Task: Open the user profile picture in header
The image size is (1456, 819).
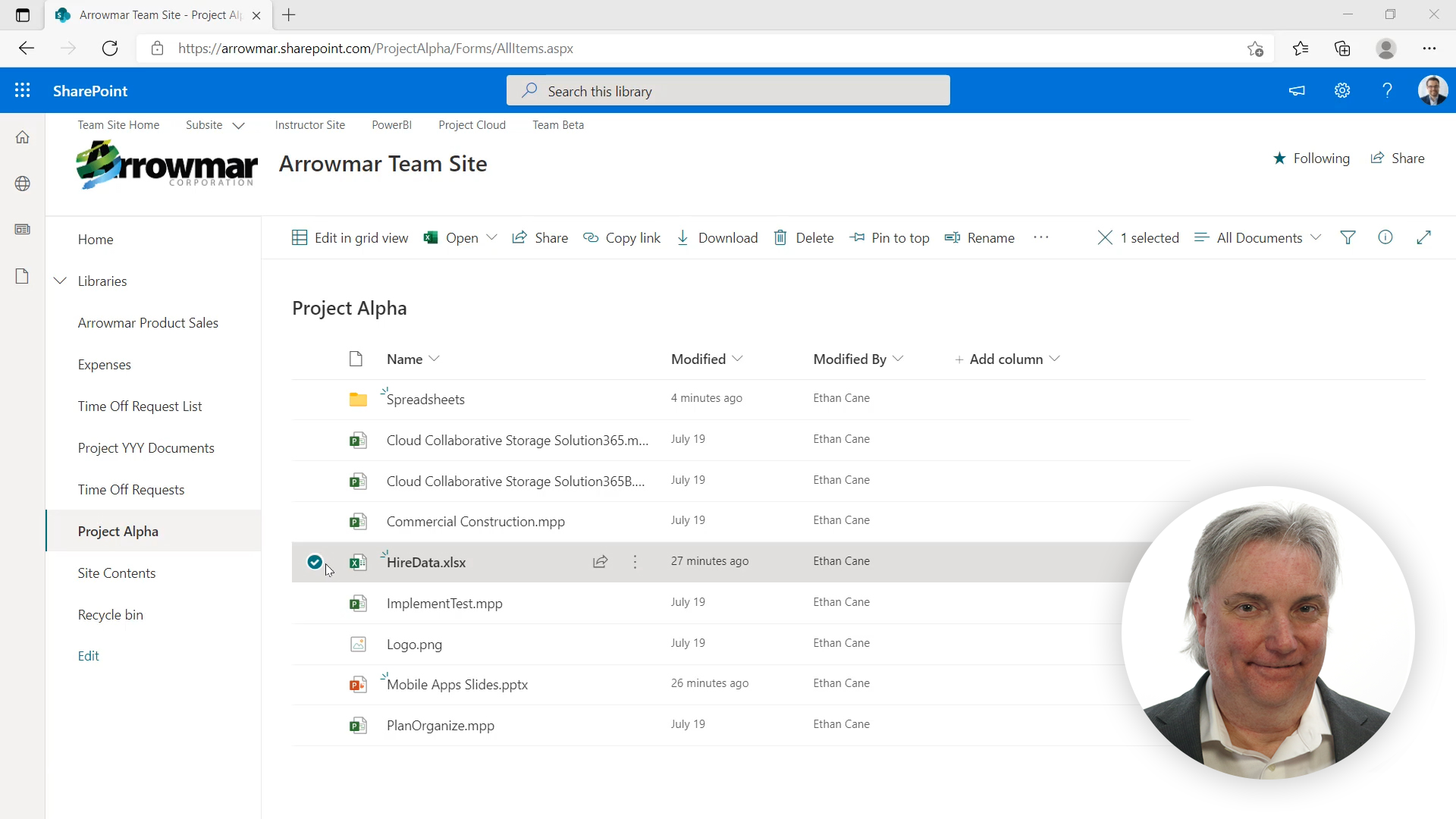Action: pyautogui.click(x=1432, y=90)
